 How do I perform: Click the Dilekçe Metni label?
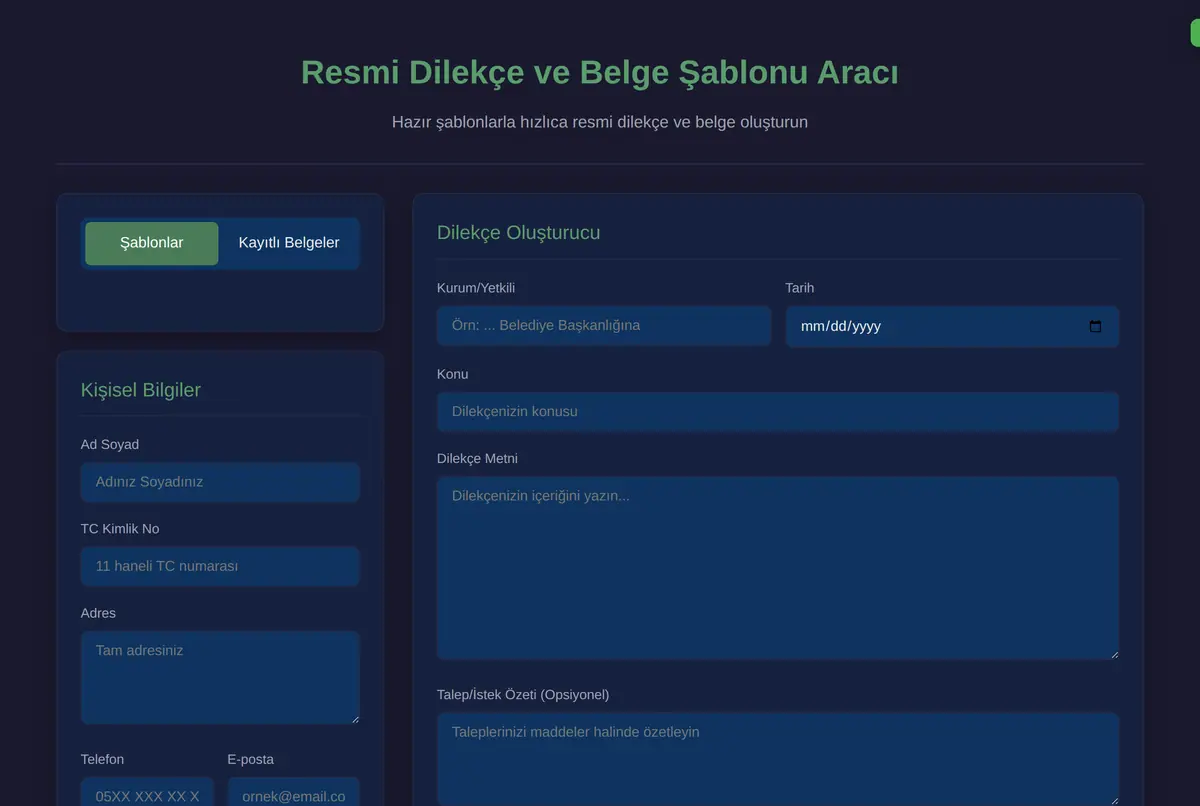coord(477,459)
